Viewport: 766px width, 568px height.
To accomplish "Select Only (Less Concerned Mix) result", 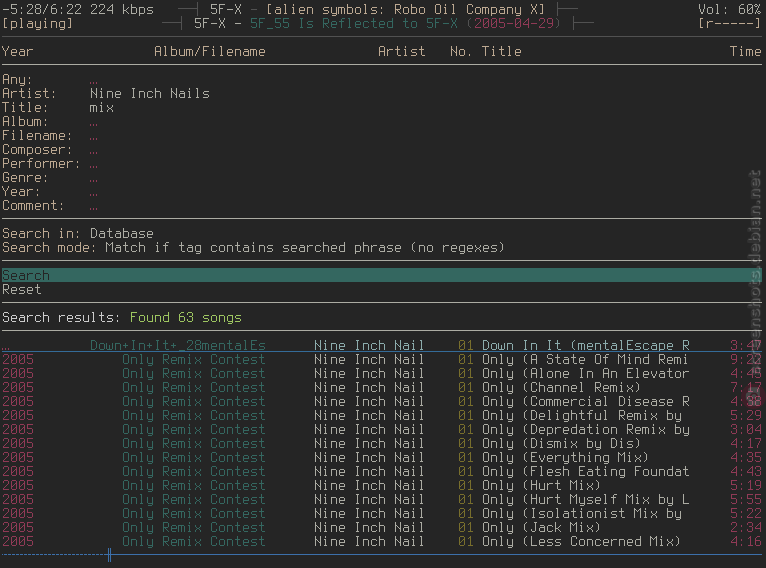I will pos(381,542).
